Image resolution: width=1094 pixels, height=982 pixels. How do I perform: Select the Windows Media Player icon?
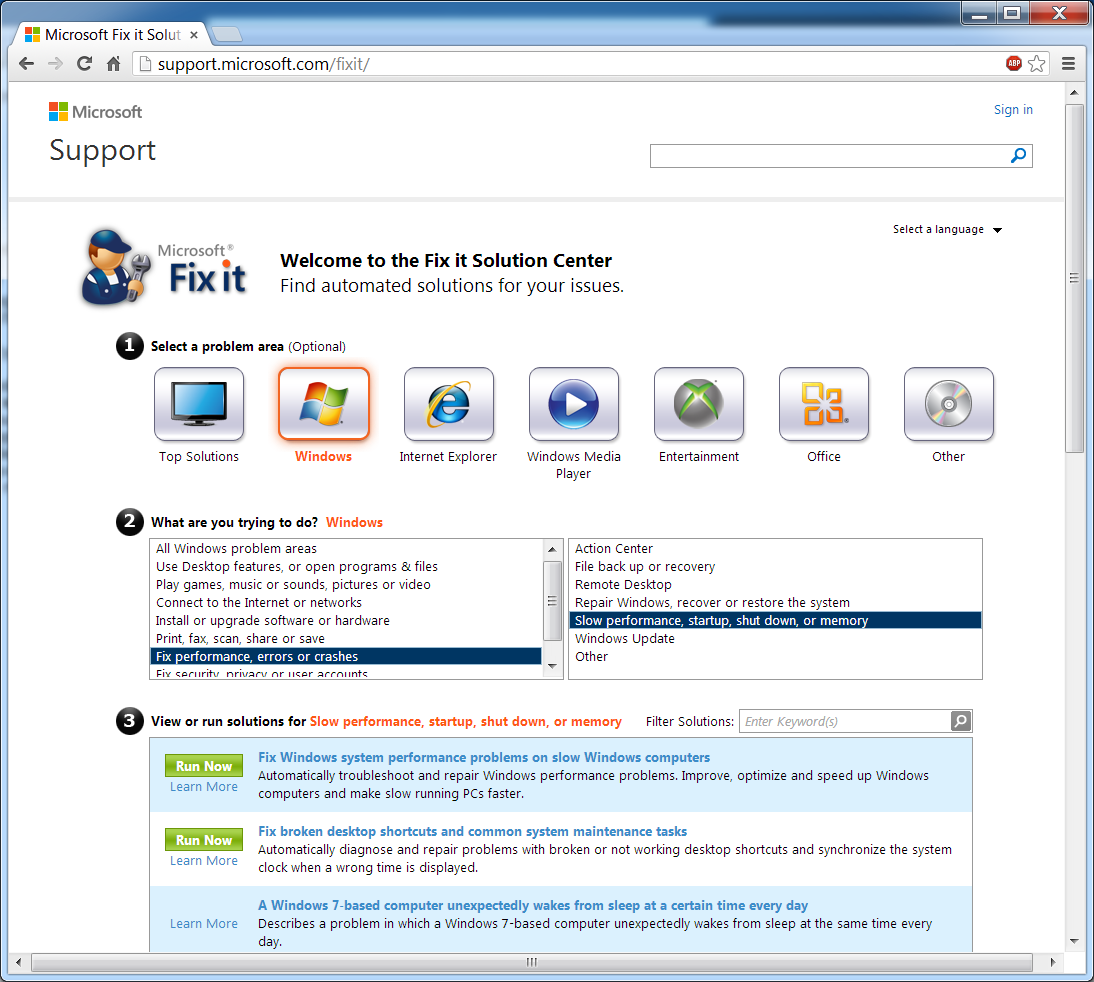tap(574, 404)
